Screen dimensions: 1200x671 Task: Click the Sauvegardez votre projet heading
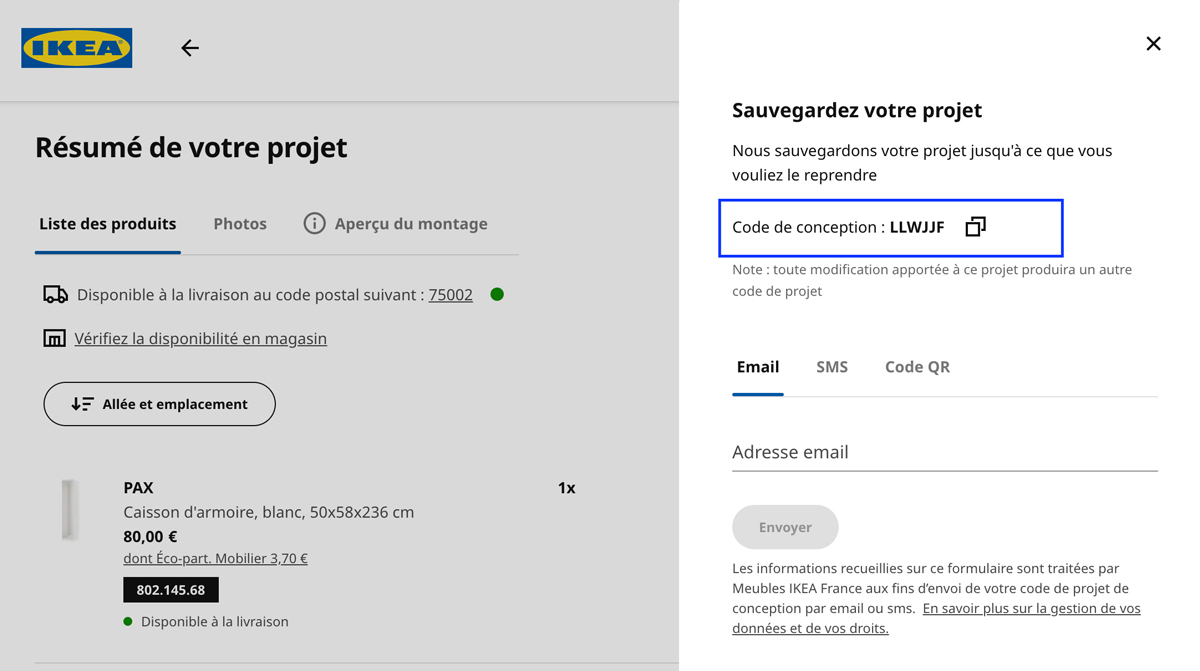857,110
